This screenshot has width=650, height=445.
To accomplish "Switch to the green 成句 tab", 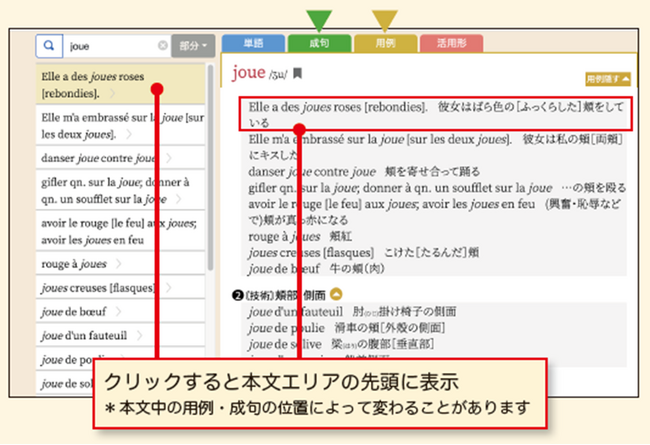I will [x=318, y=44].
